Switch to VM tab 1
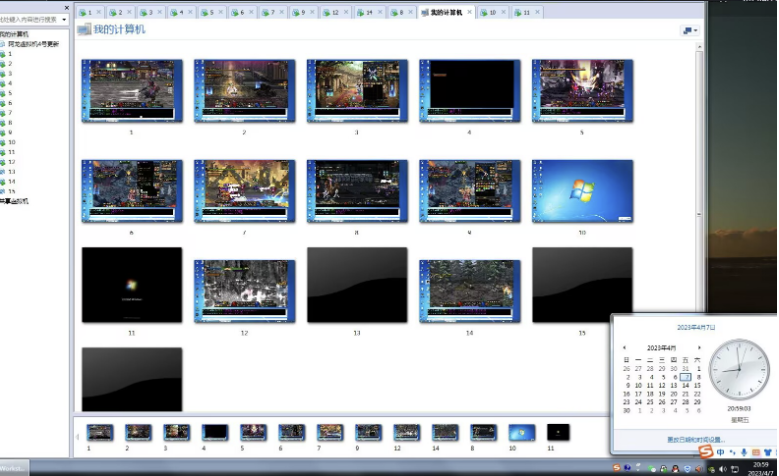This screenshot has width=779, height=476. (x=89, y=12)
